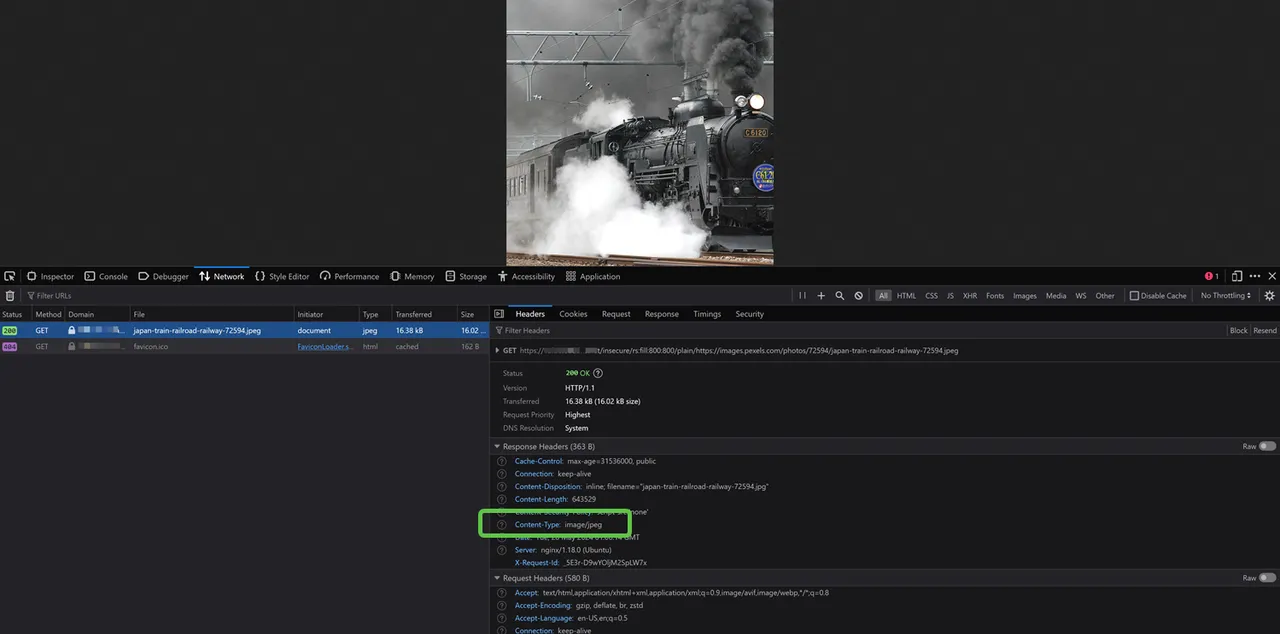Open the Security details tab
Screen dimensions: 1280x634
(749, 314)
